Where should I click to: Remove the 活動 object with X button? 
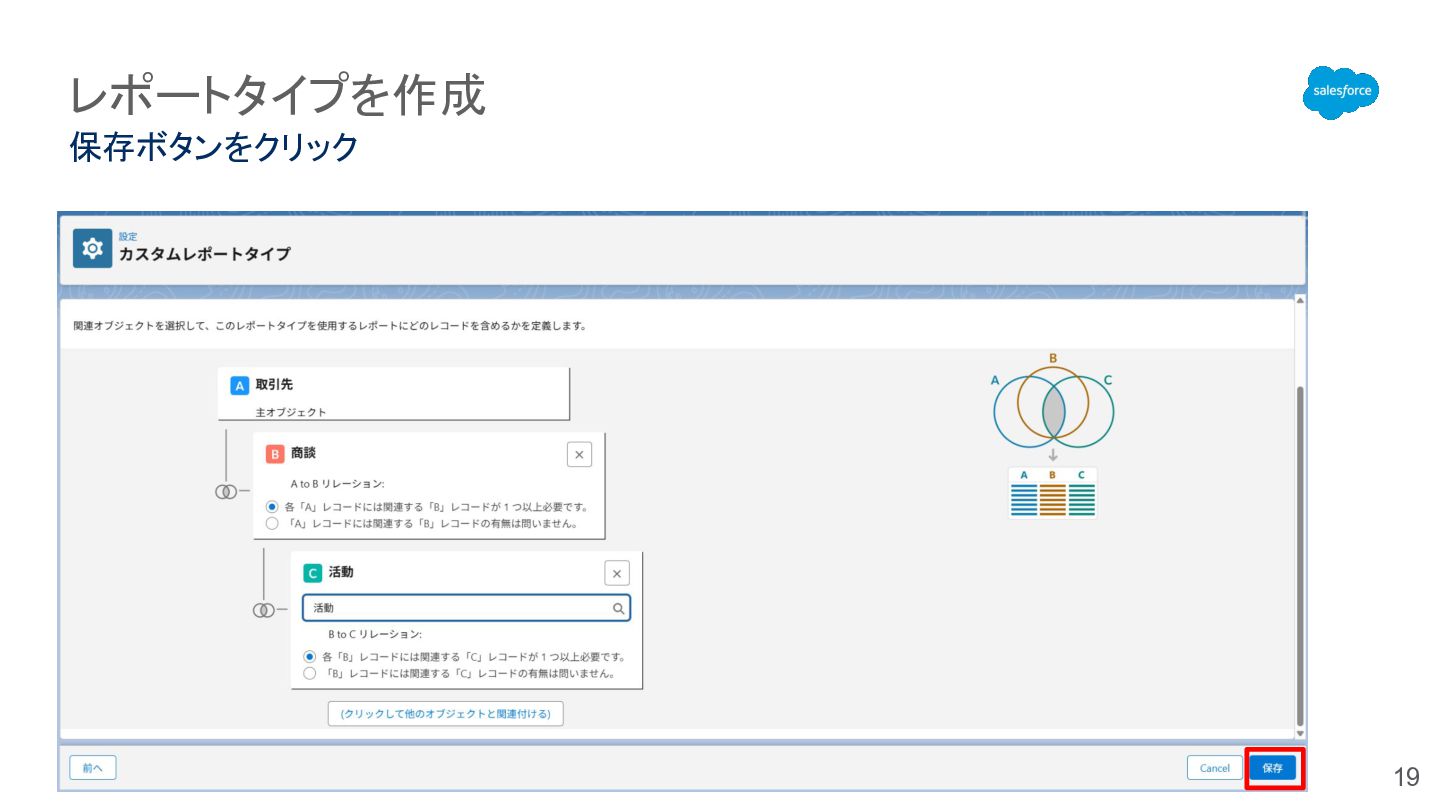click(x=617, y=573)
